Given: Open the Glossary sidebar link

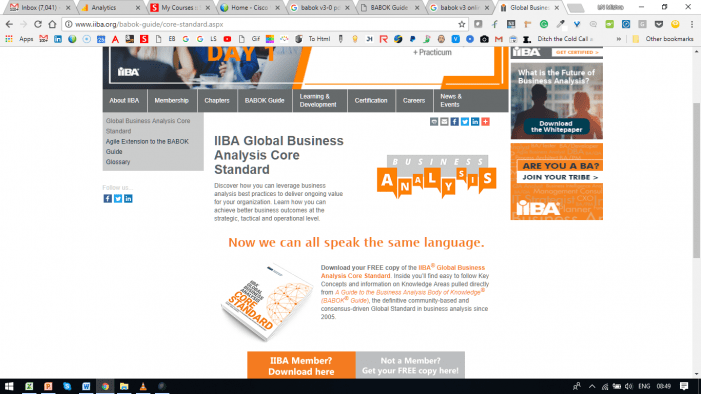Looking at the screenshot, I should pyautogui.click(x=118, y=162).
